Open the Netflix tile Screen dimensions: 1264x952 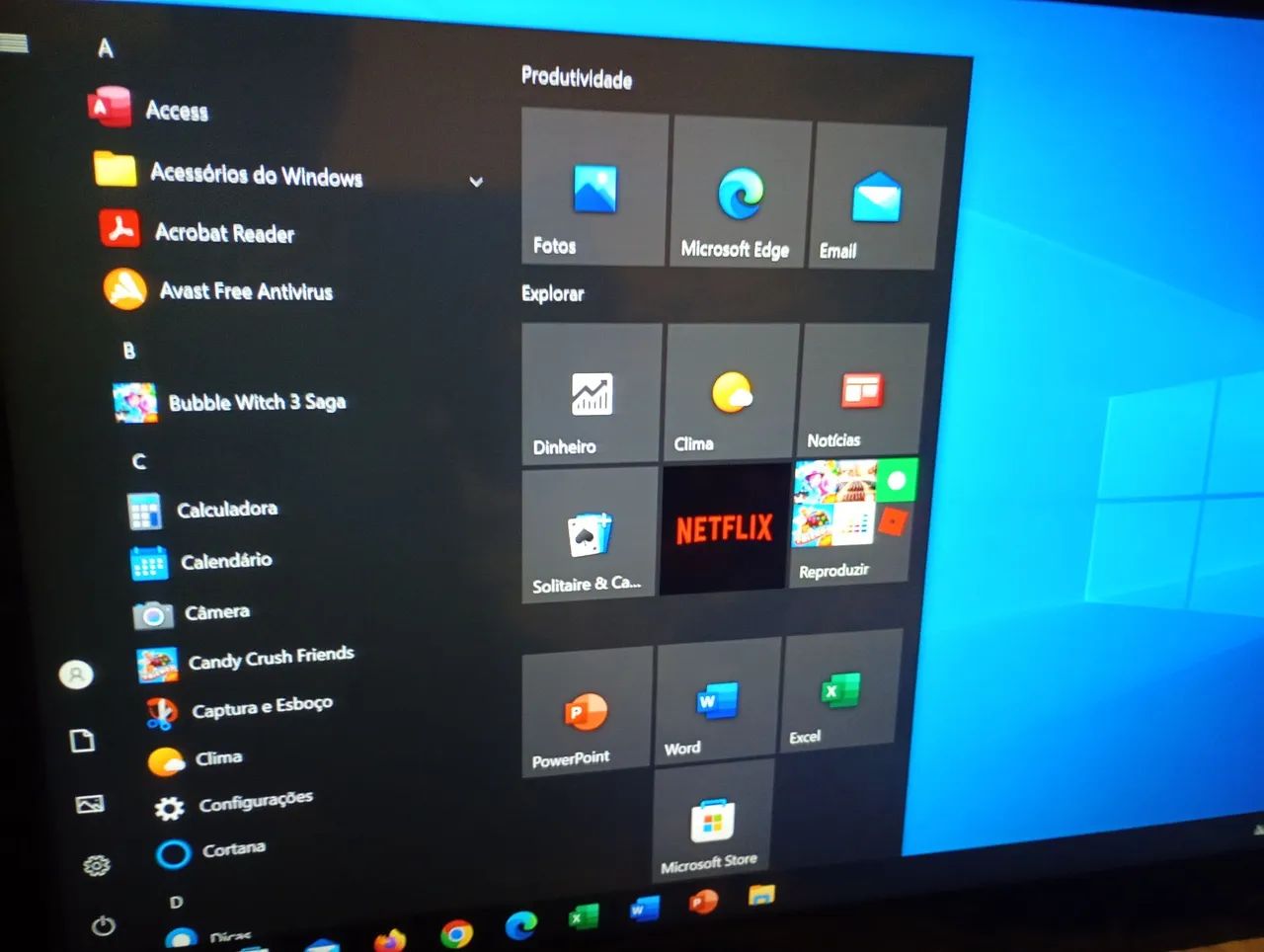click(725, 528)
